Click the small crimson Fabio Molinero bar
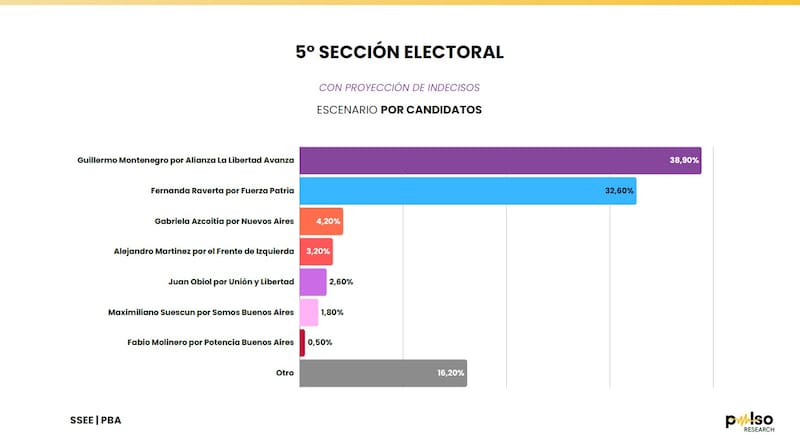The height and width of the screenshot is (448, 800). click(302, 343)
